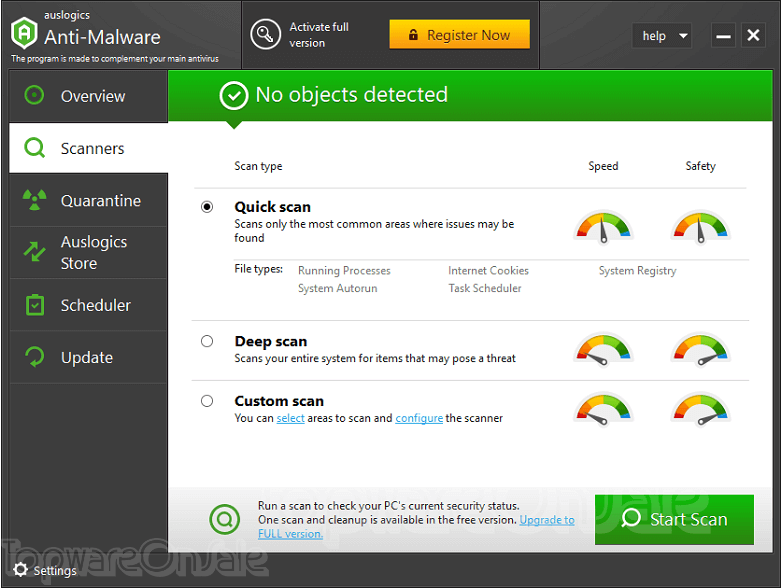Click the 'System Registry' file type text
Screen dimensions: 781x588
pyautogui.click(x=637, y=271)
